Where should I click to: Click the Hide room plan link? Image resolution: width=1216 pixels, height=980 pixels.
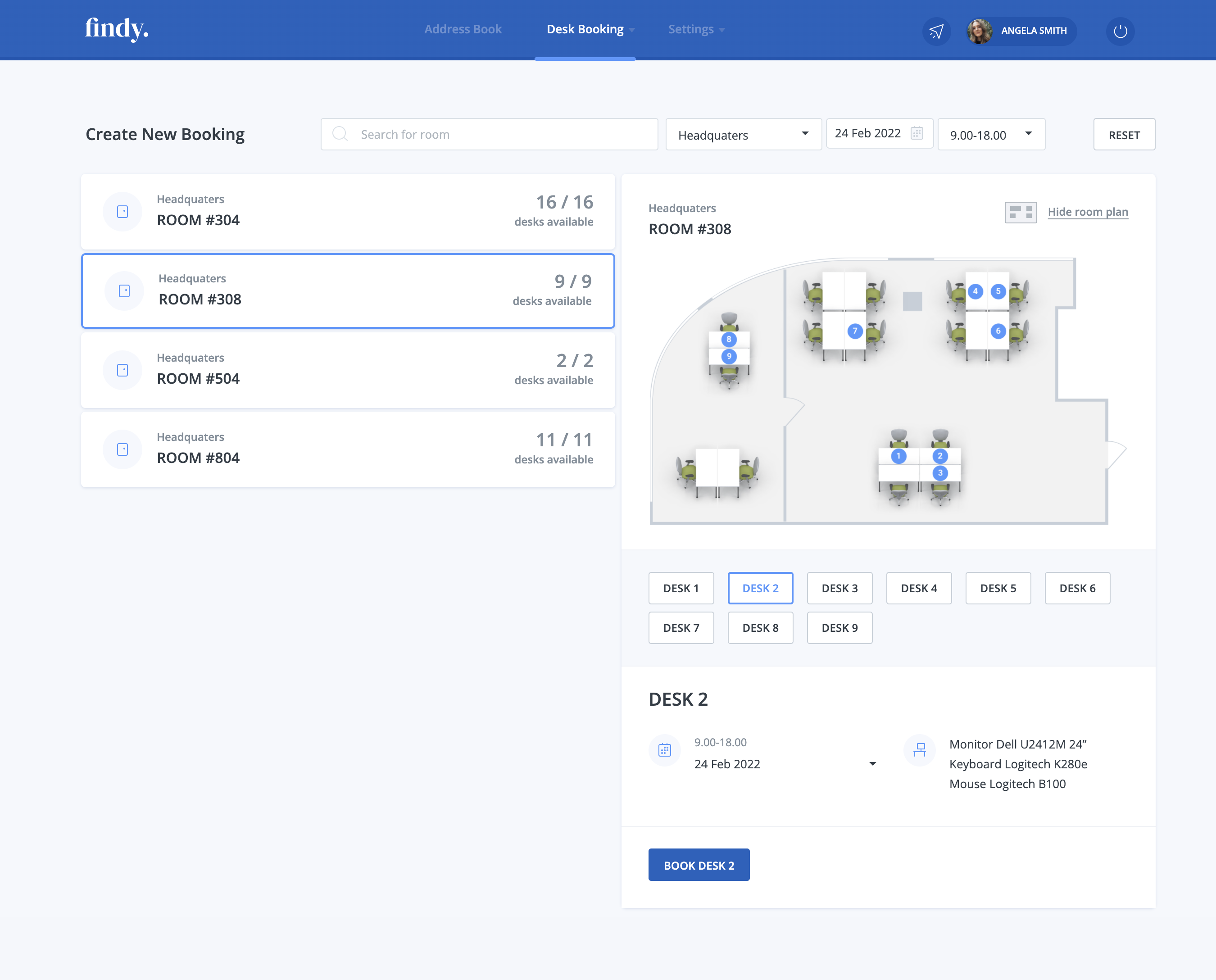[x=1087, y=212]
